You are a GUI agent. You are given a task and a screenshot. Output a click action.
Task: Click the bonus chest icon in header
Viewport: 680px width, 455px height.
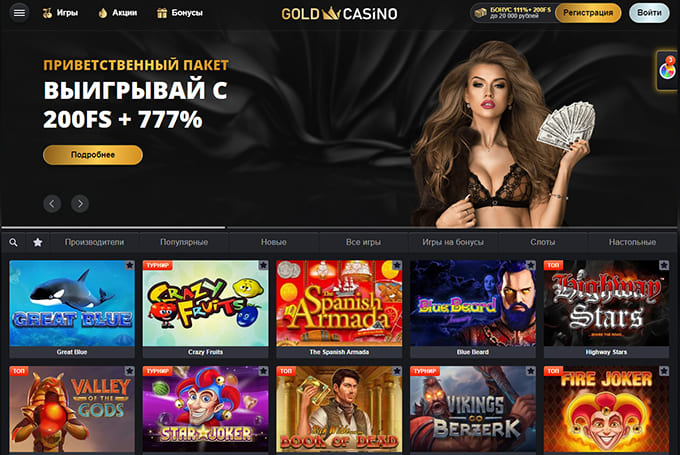click(x=481, y=13)
